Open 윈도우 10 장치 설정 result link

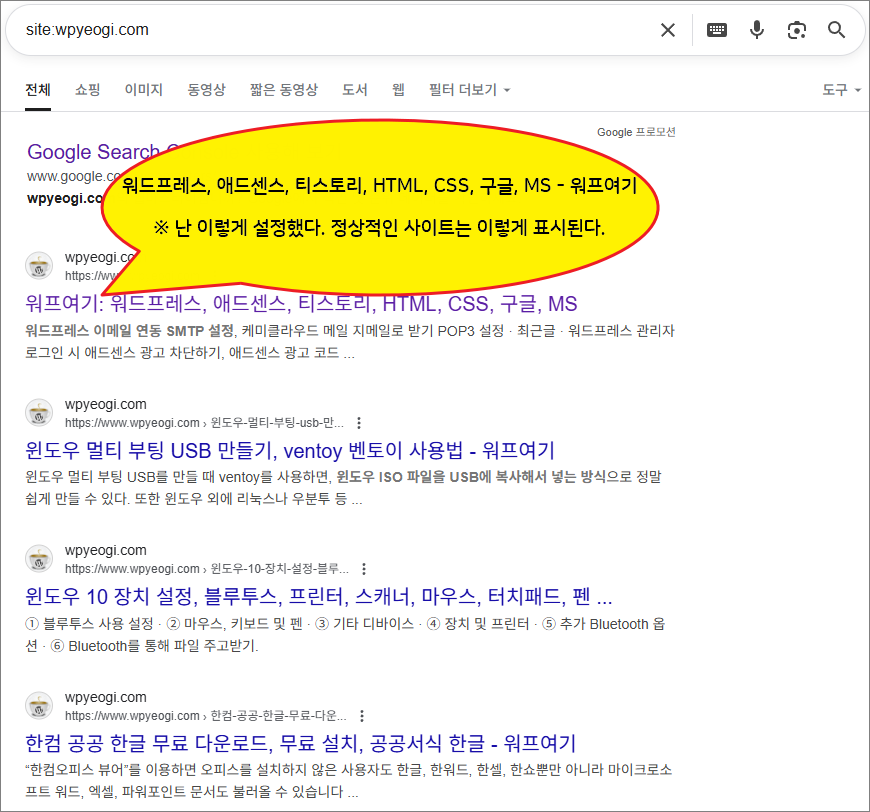pyautogui.click(x=318, y=597)
